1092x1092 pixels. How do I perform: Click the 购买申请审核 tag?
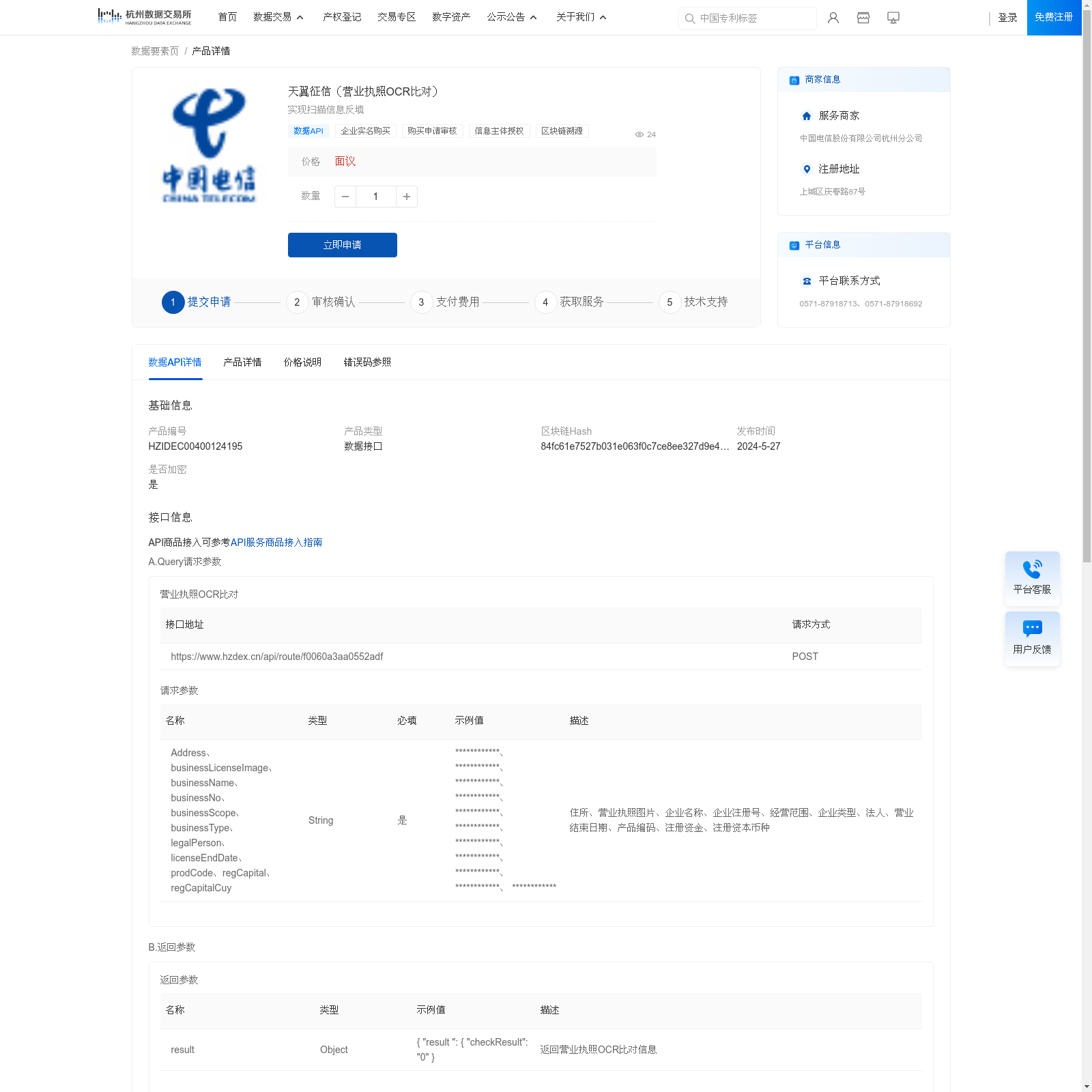(432, 131)
